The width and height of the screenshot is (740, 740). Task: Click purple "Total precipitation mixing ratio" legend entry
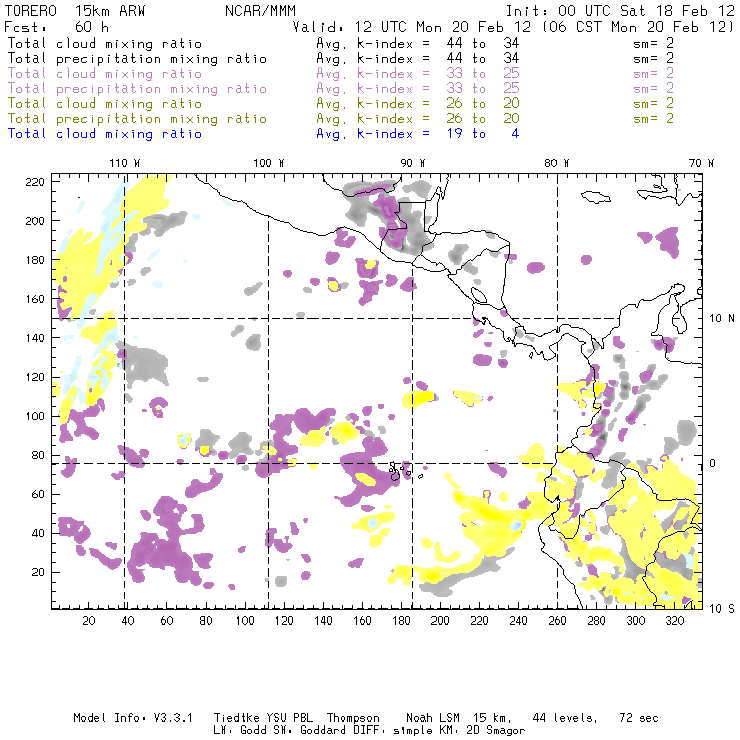tap(137, 89)
